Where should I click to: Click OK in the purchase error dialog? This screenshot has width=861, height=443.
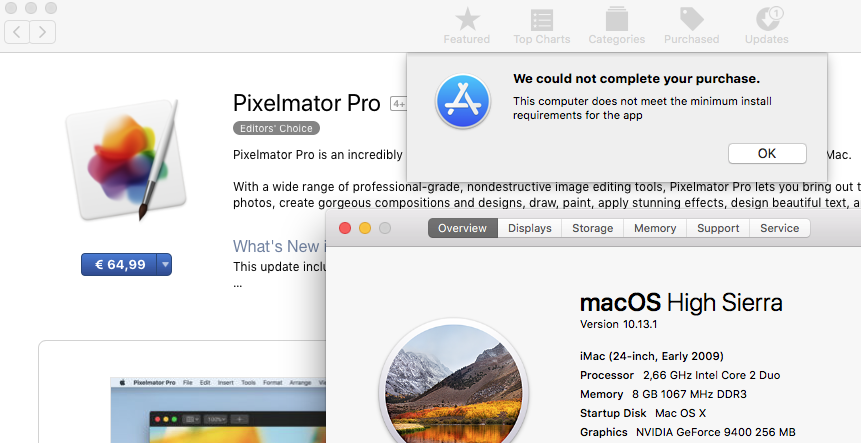767,153
